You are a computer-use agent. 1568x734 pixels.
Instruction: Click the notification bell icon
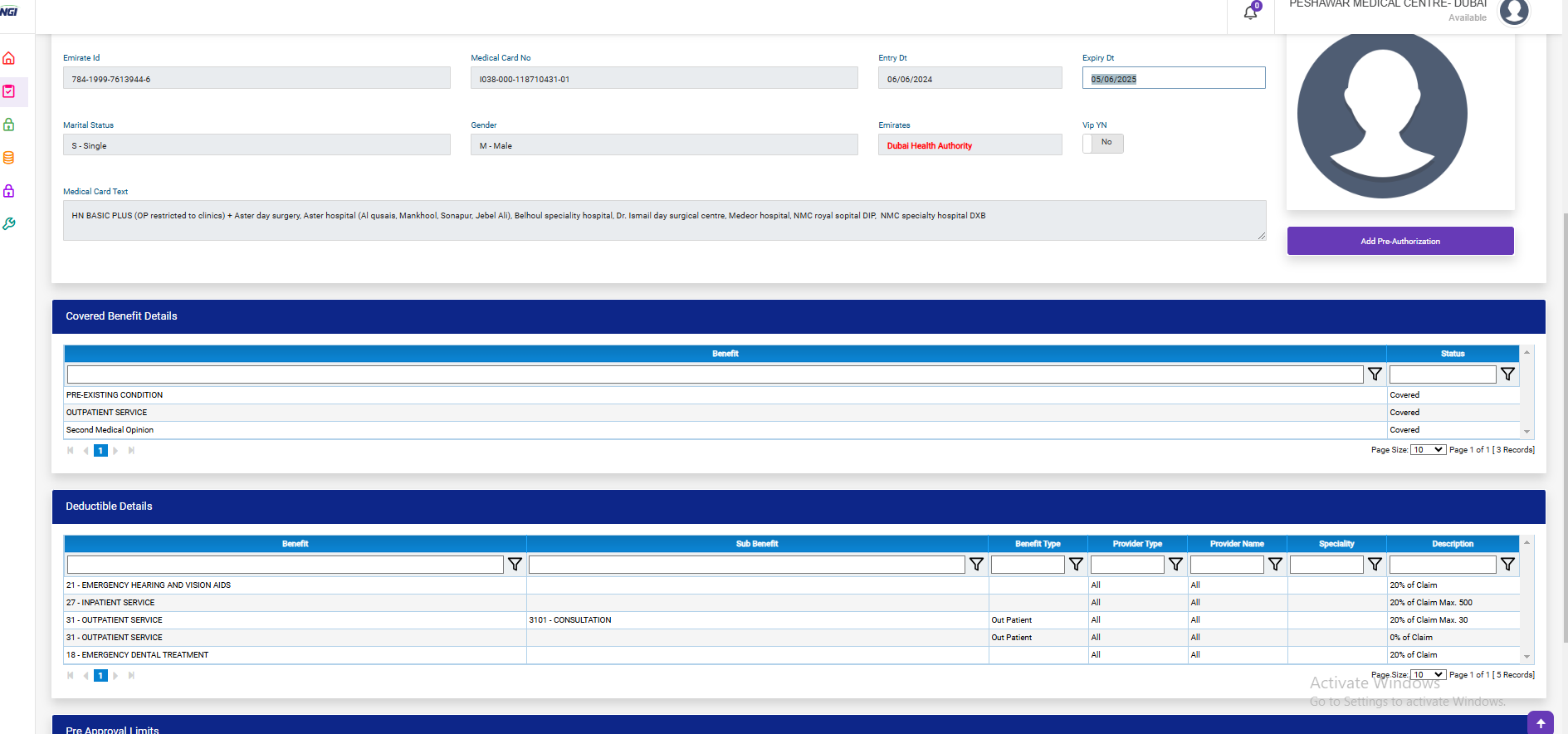pyautogui.click(x=1250, y=12)
